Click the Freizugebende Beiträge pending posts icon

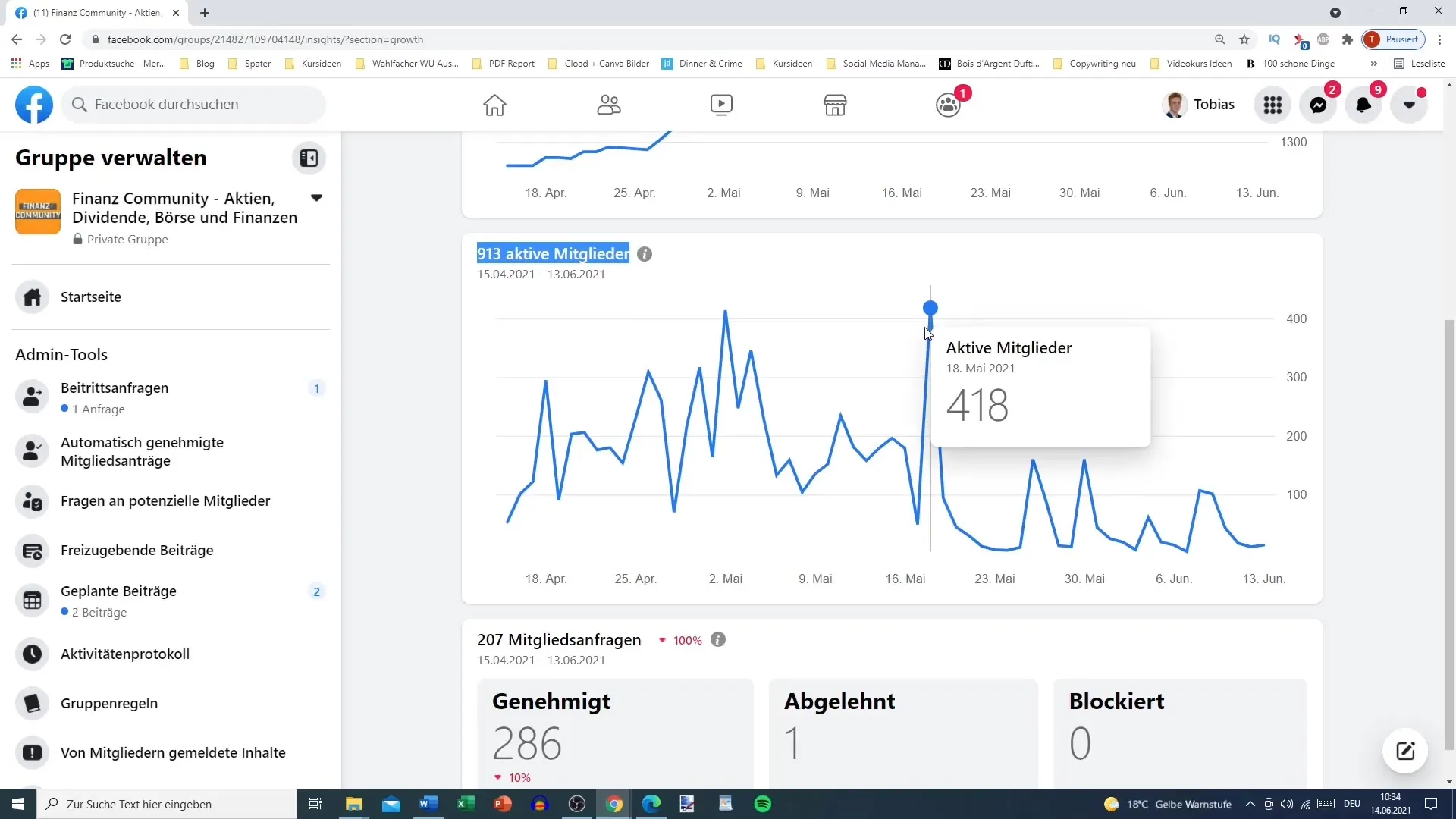coord(32,550)
